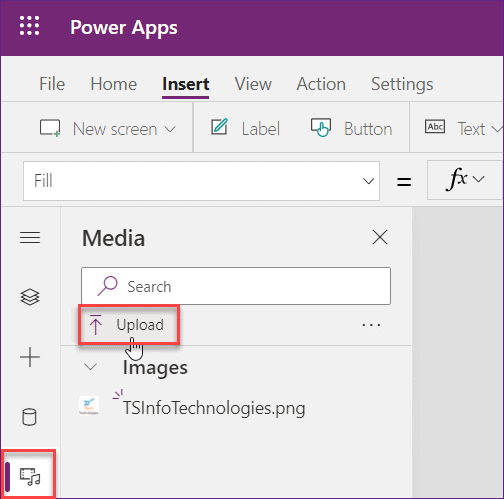The width and height of the screenshot is (504, 499).
Task: Click the Label pencil icon
Action: (x=220, y=127)
